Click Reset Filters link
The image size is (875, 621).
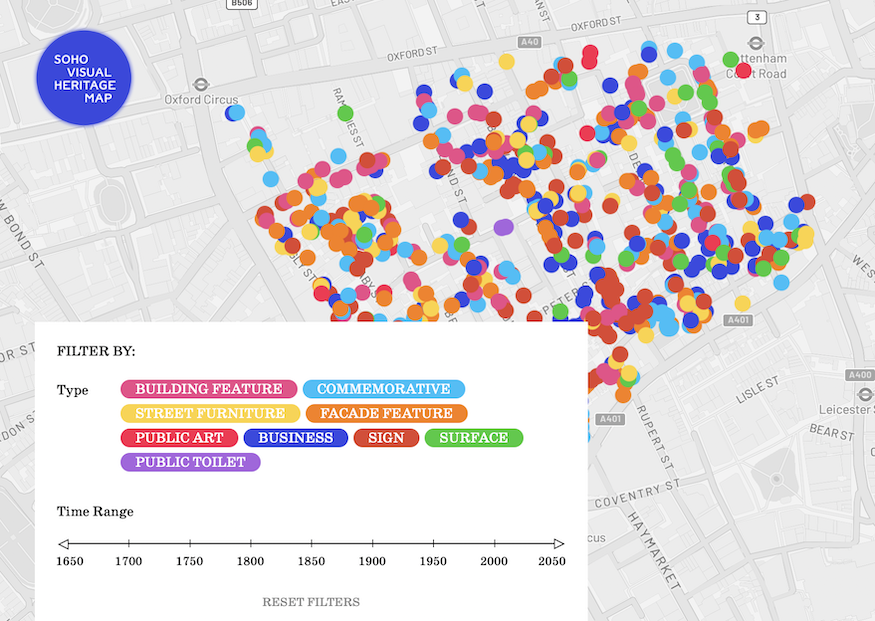(311, 602)
